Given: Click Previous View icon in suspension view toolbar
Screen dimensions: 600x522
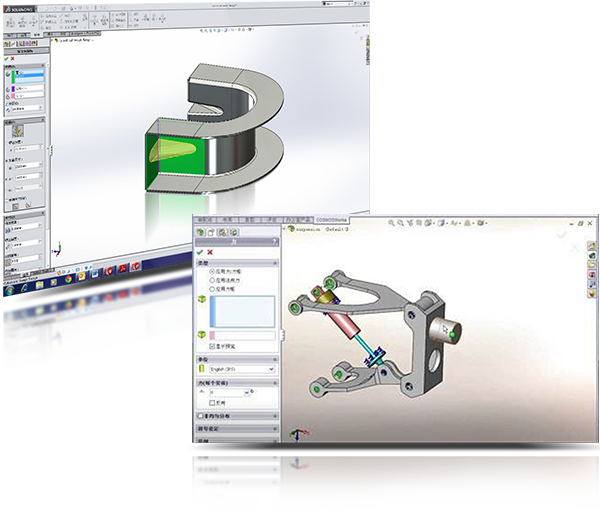Looking at the screenshot, I should tap(410, 223).
